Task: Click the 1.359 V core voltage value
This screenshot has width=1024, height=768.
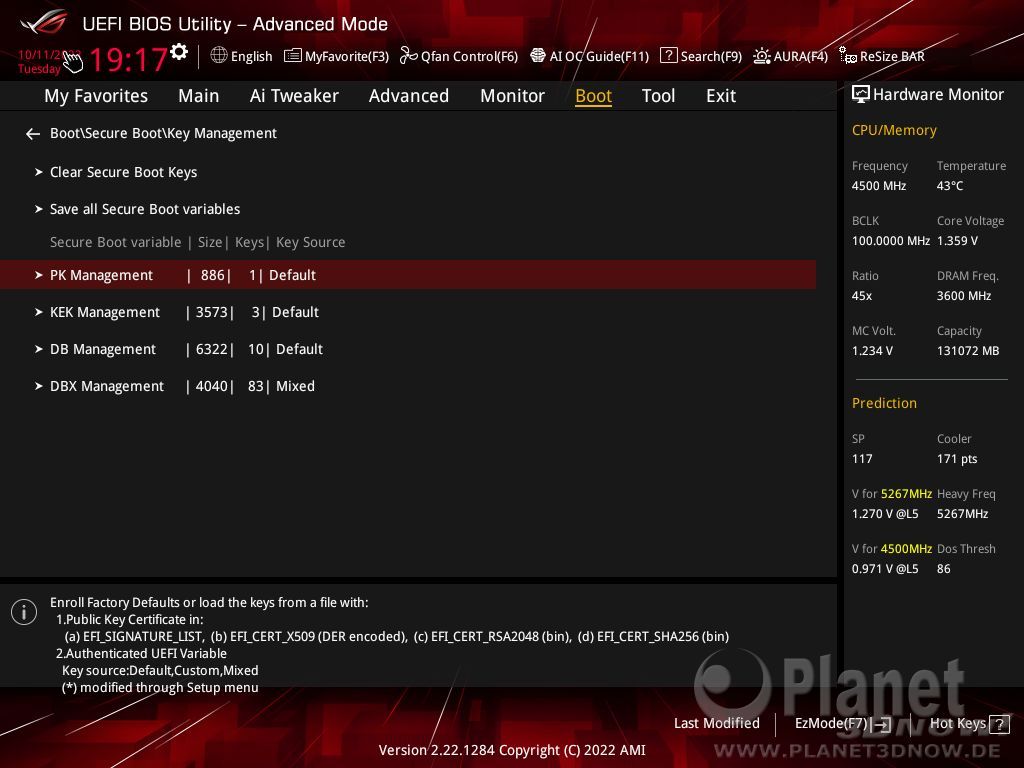Action: pos(957,241)
